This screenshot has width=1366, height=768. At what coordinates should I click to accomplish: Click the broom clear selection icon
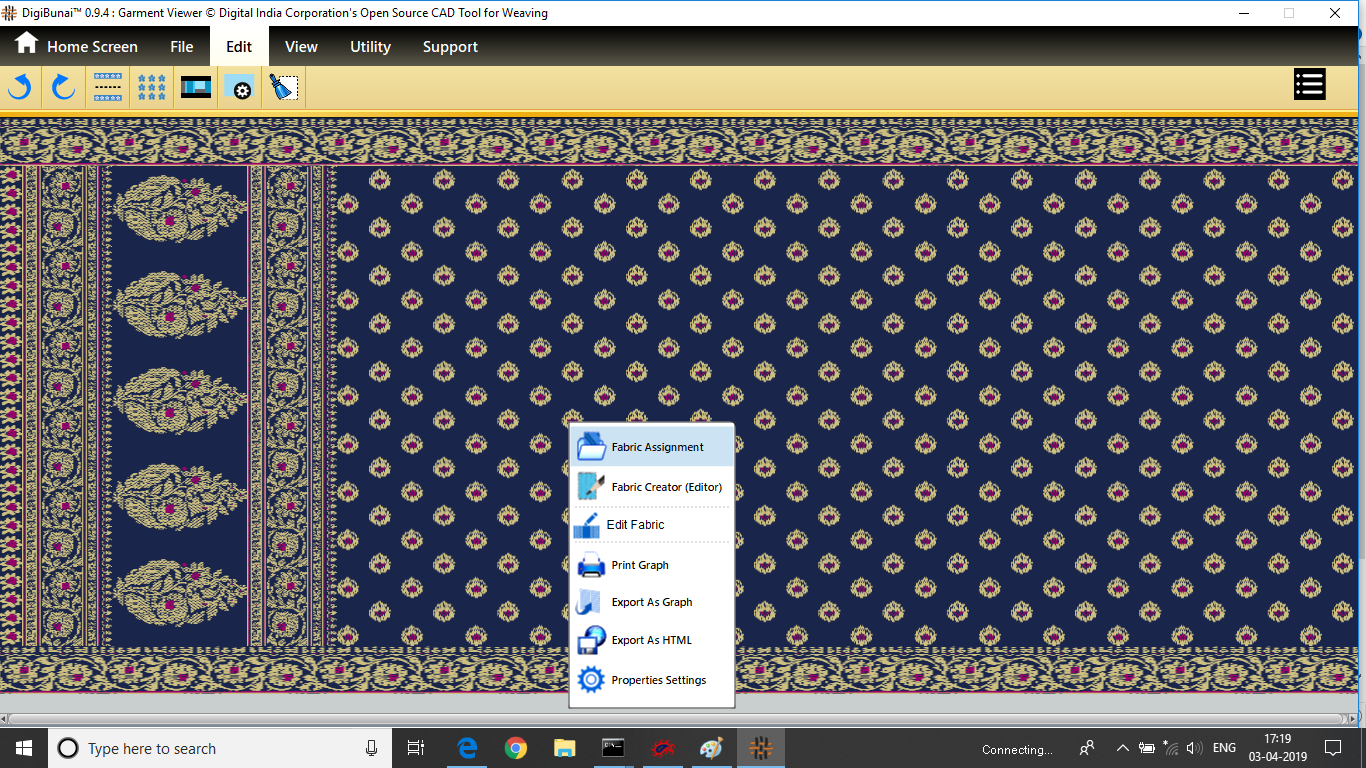coord(284,88)
